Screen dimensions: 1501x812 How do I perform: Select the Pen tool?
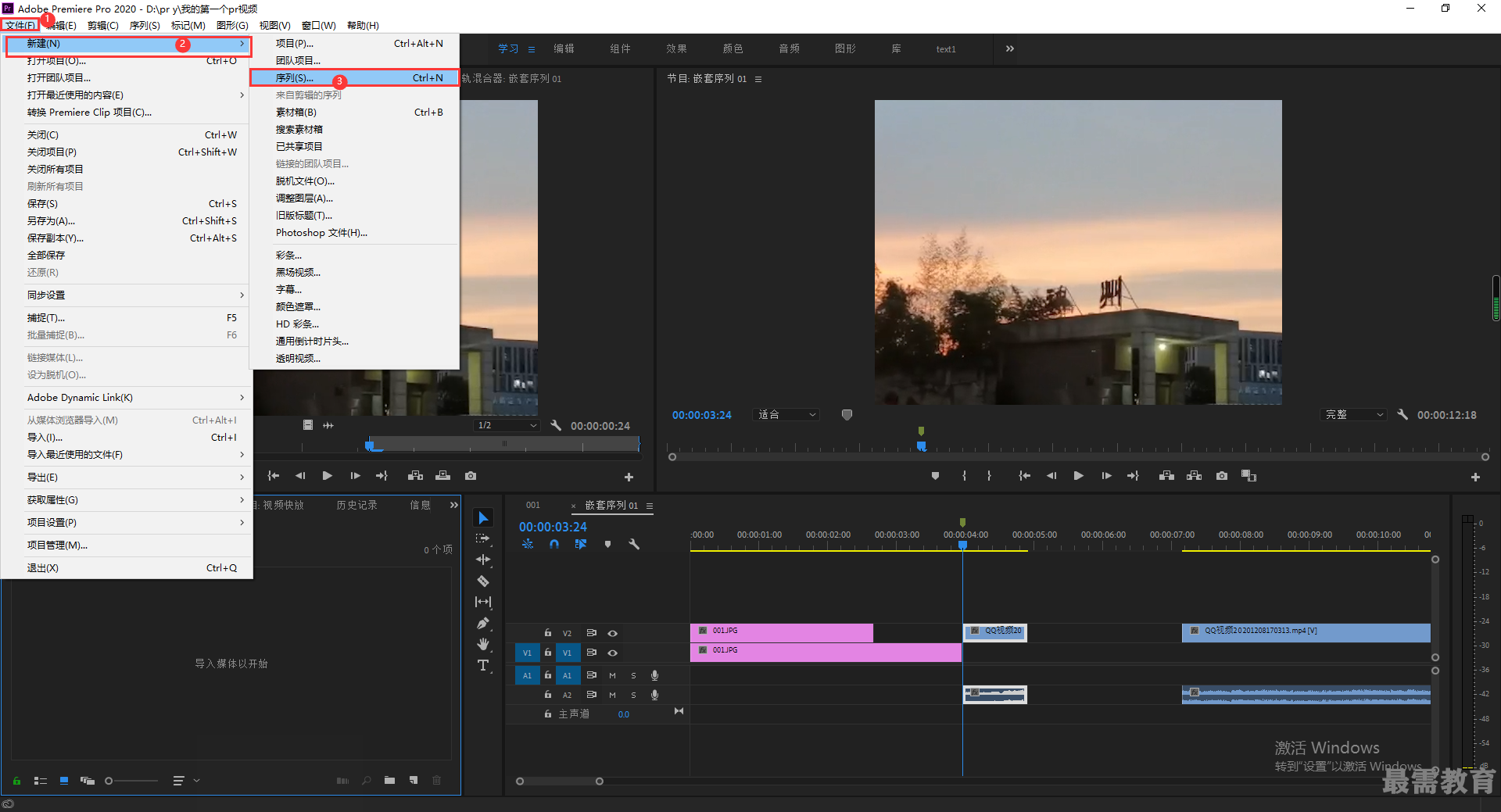483,623
